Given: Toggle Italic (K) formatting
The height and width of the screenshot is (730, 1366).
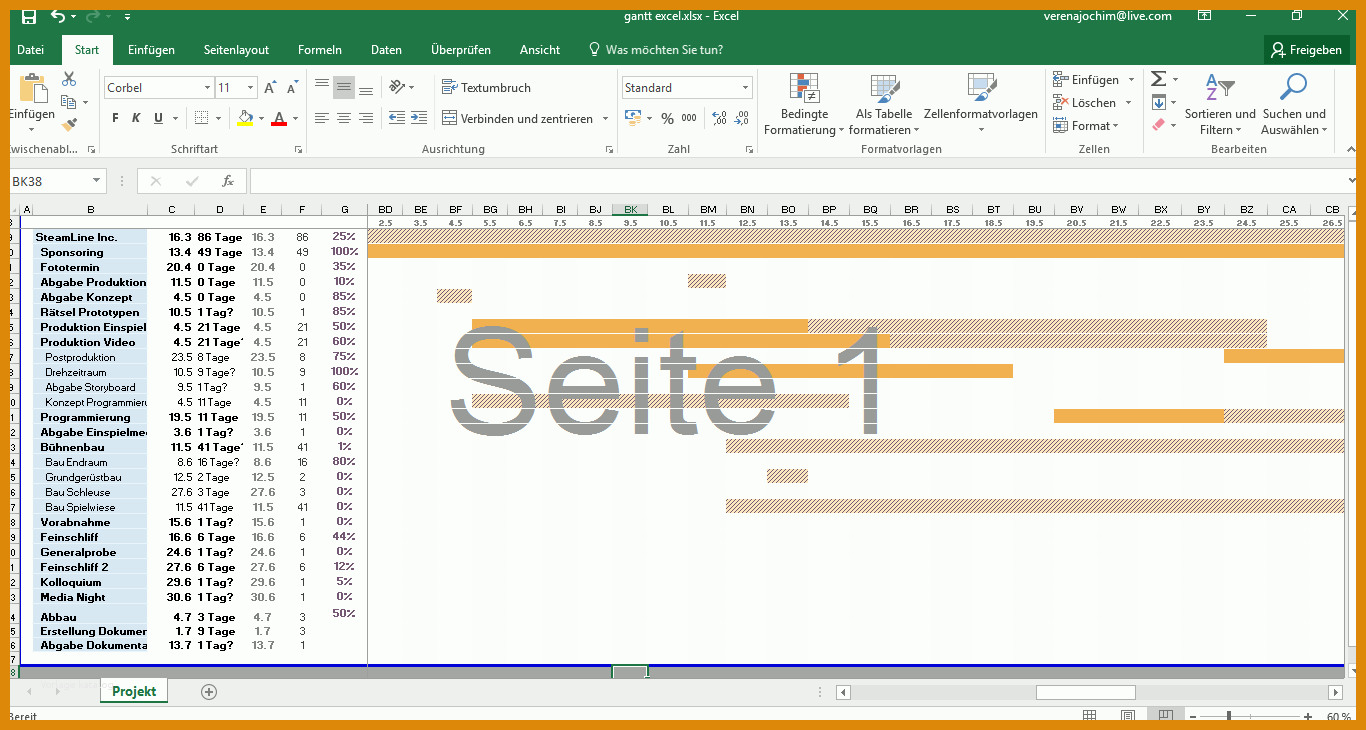Looking at the screenshot, I should point(136,118).
